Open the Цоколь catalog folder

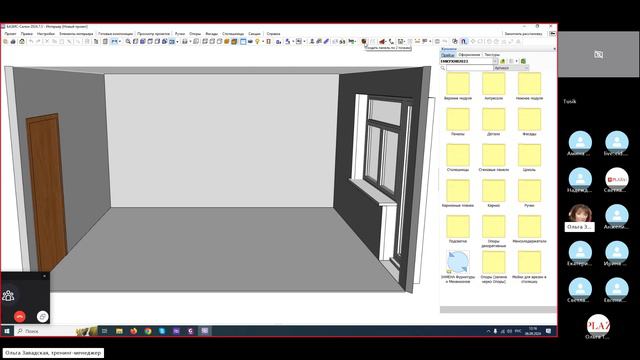pyautogui.click(x=529, y=158)
